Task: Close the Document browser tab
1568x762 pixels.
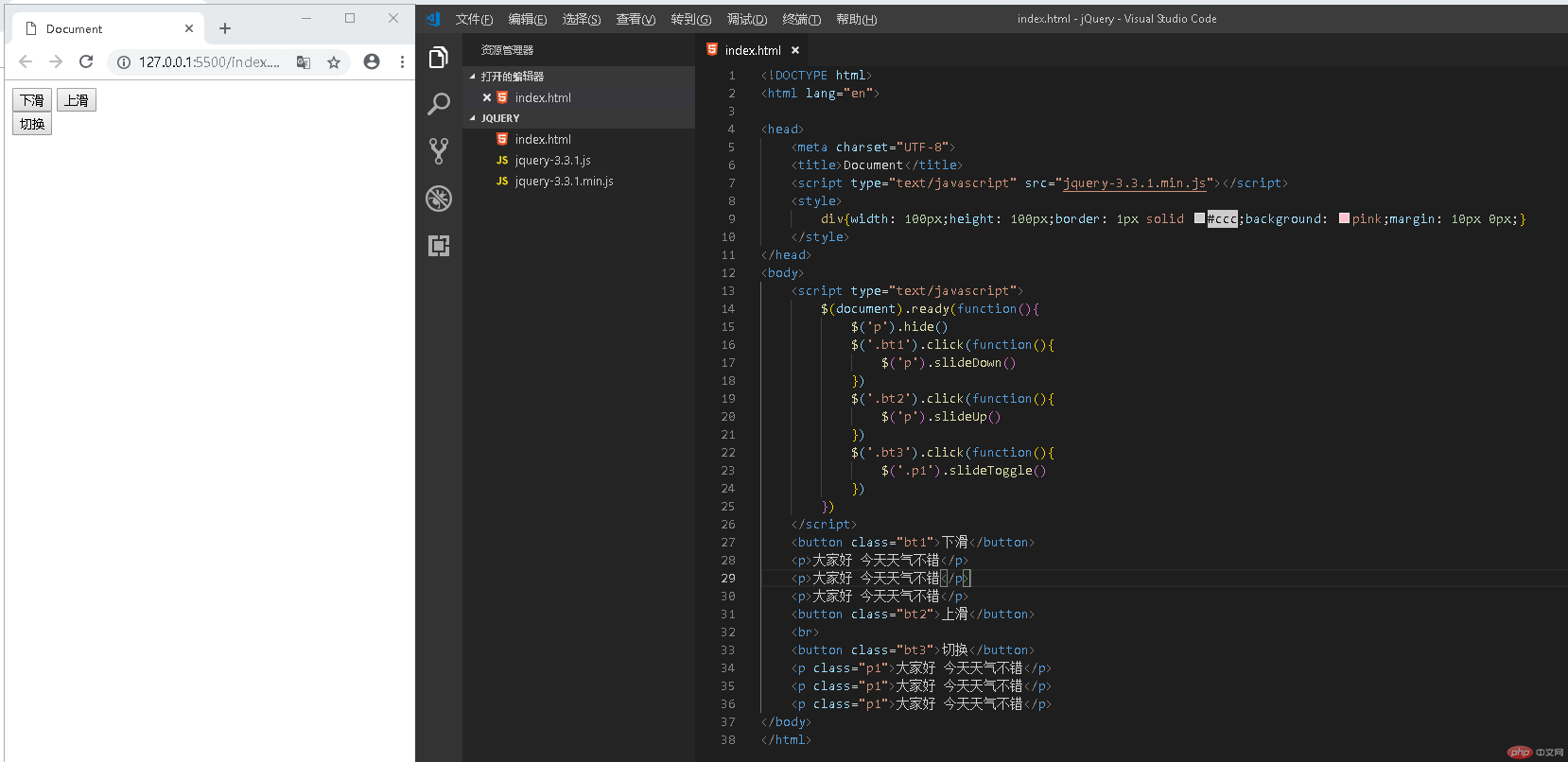Action: (x=189, y=28)
